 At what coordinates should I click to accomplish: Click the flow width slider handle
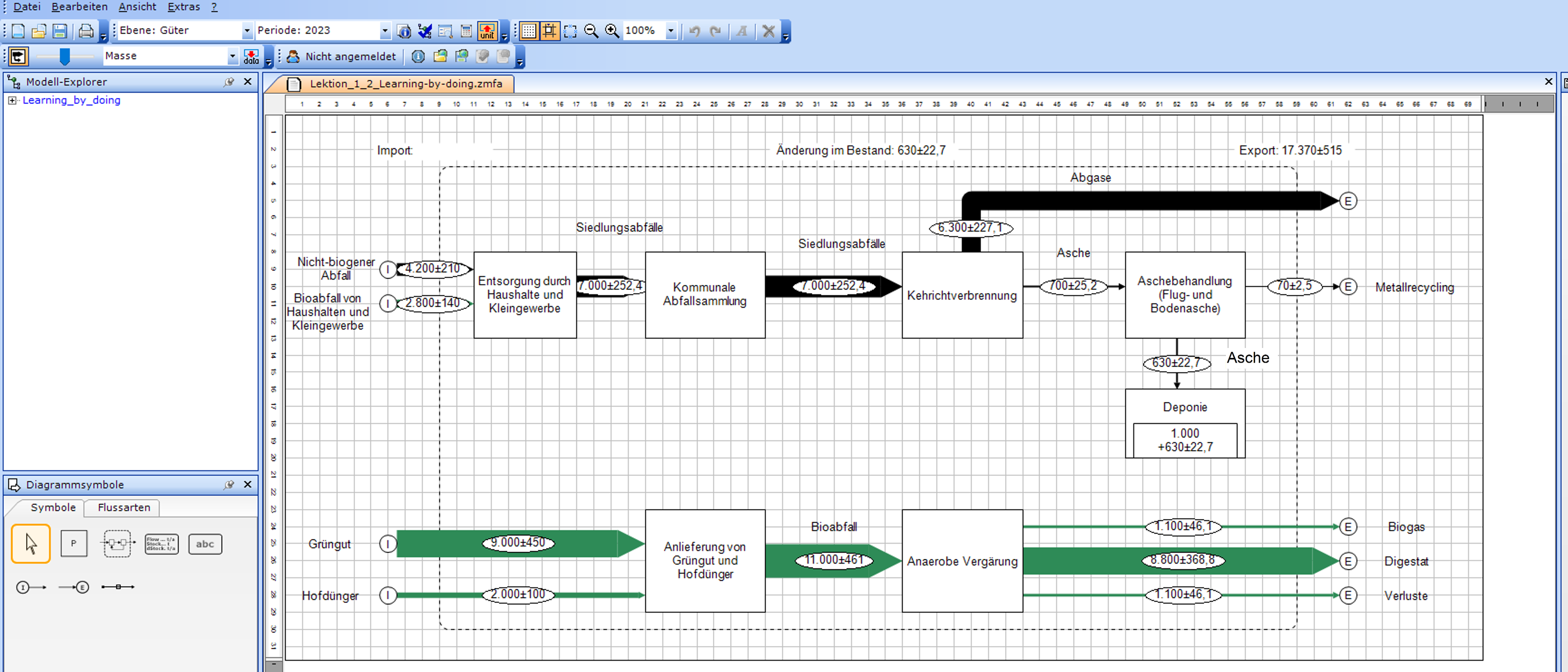tap(64, 57)
